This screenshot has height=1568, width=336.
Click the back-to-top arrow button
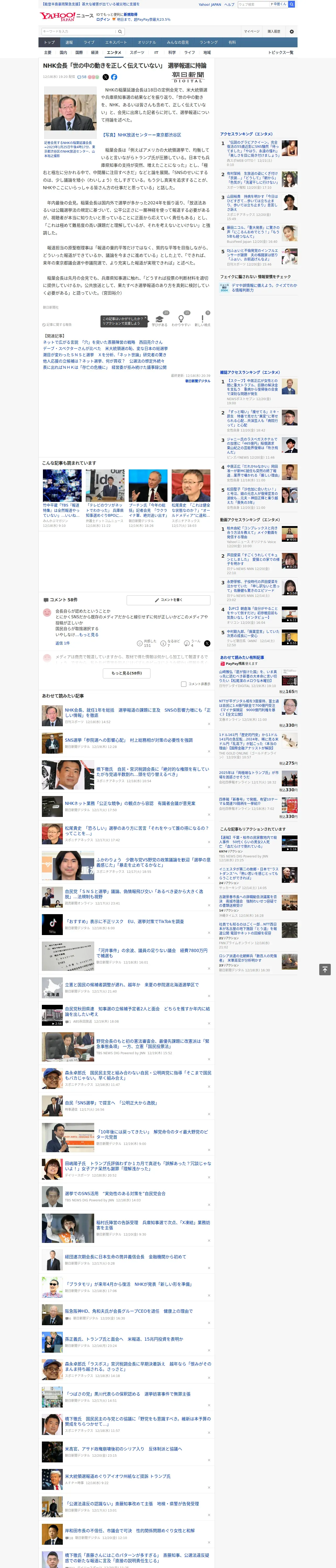click(325, 969)
